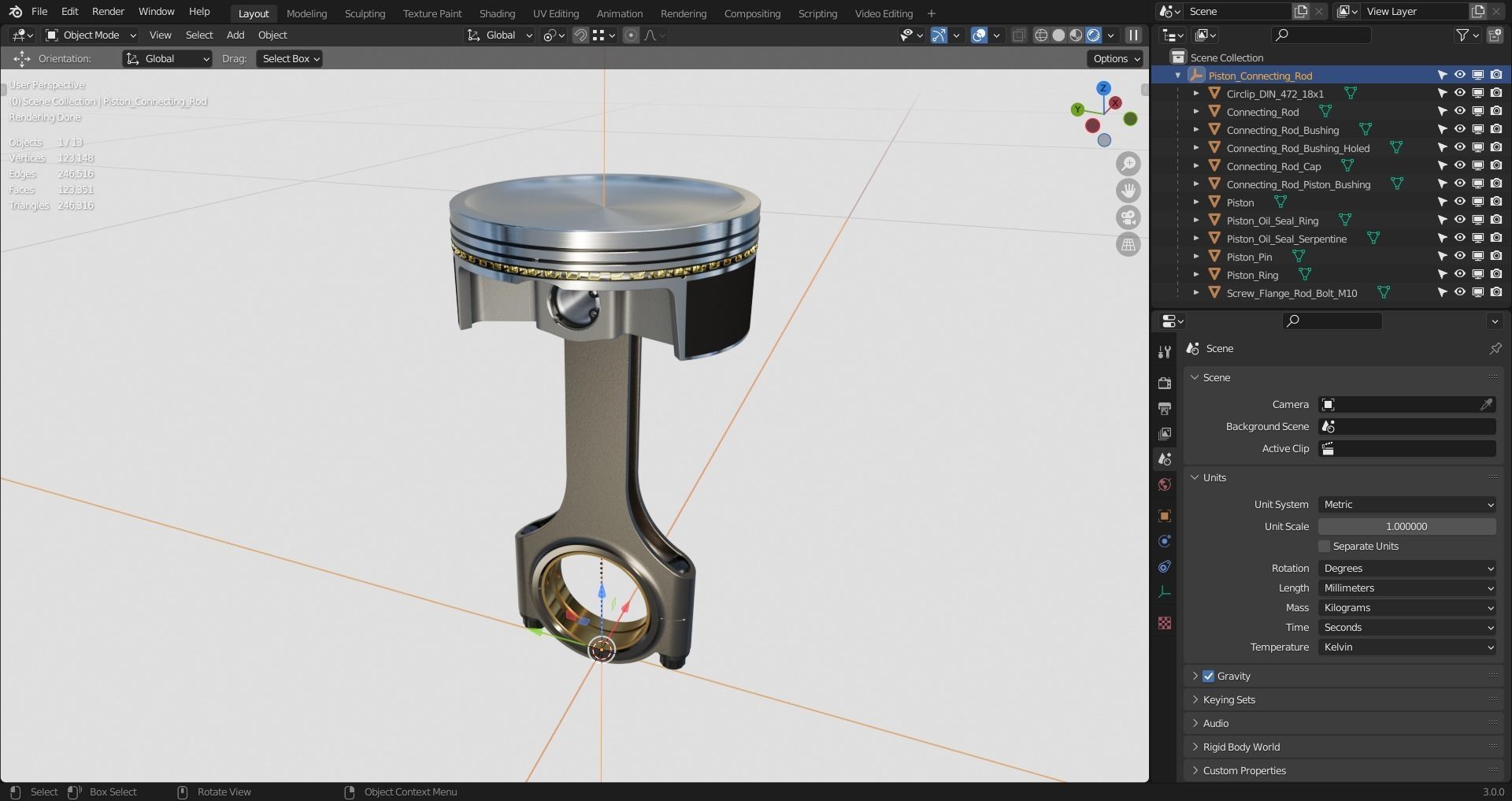The width and height of the screenshot is (1512, 801).
Task: Toggle show overlays button
Action: 979,35
